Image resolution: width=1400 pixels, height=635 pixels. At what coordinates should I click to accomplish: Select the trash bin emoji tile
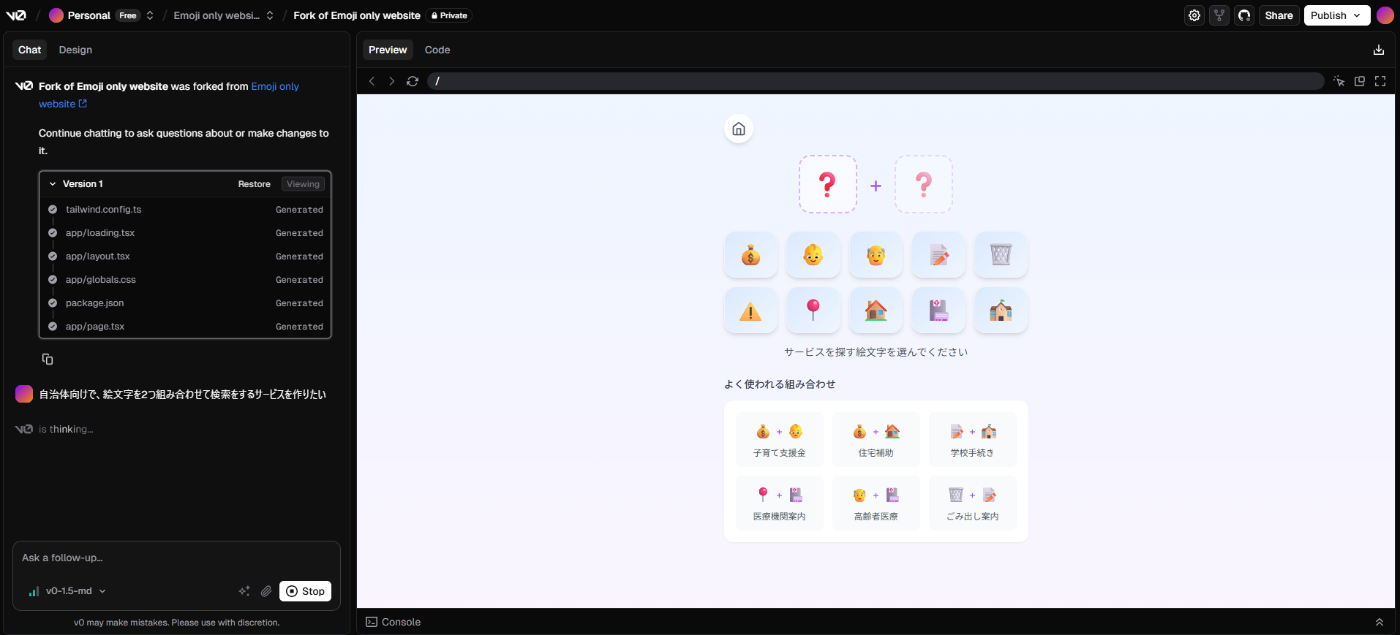[1001, 255]
